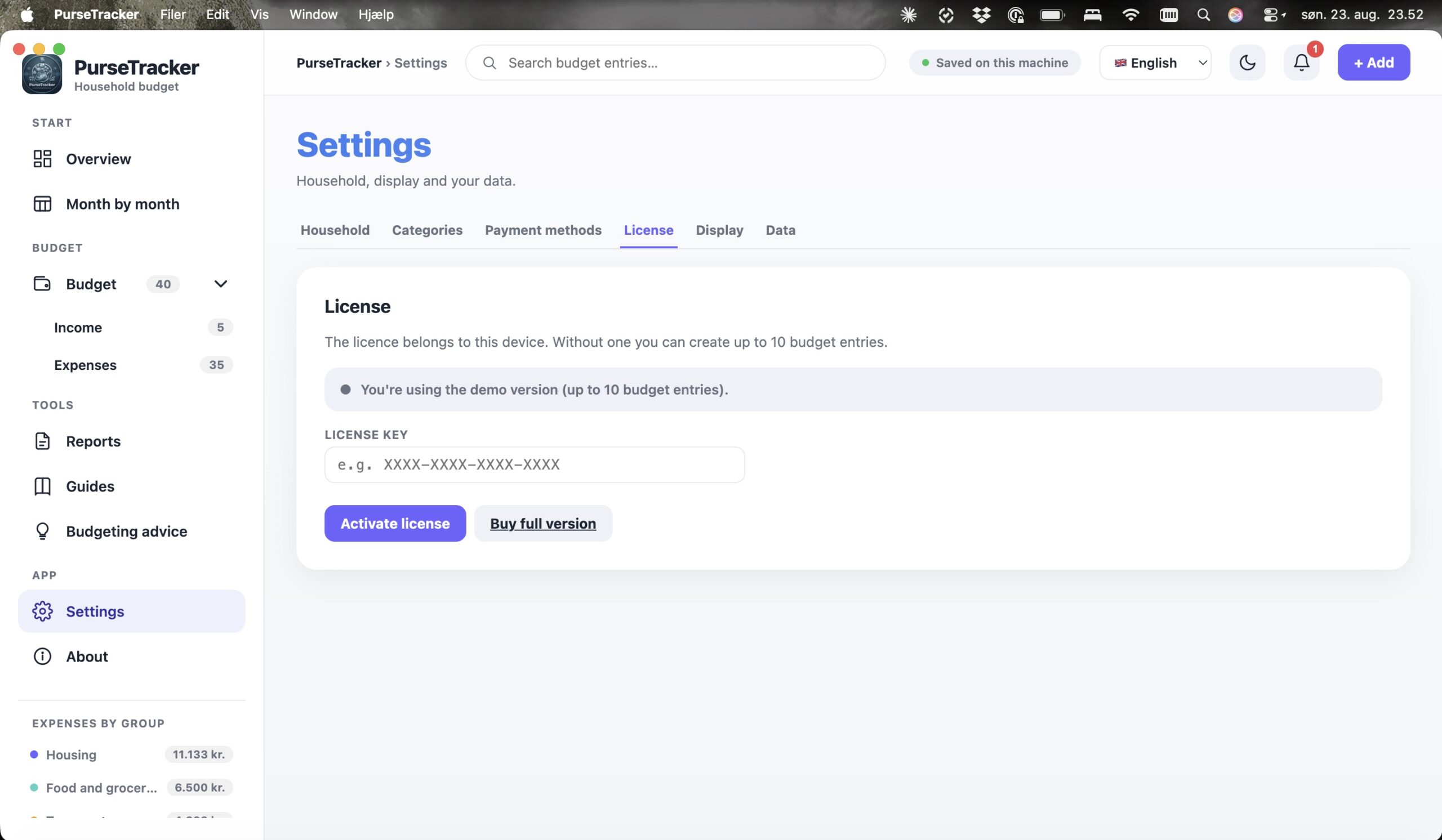Viewport: 1442px width, 840px height.
Task: Click the demo version status message
Action: (853, 390)
